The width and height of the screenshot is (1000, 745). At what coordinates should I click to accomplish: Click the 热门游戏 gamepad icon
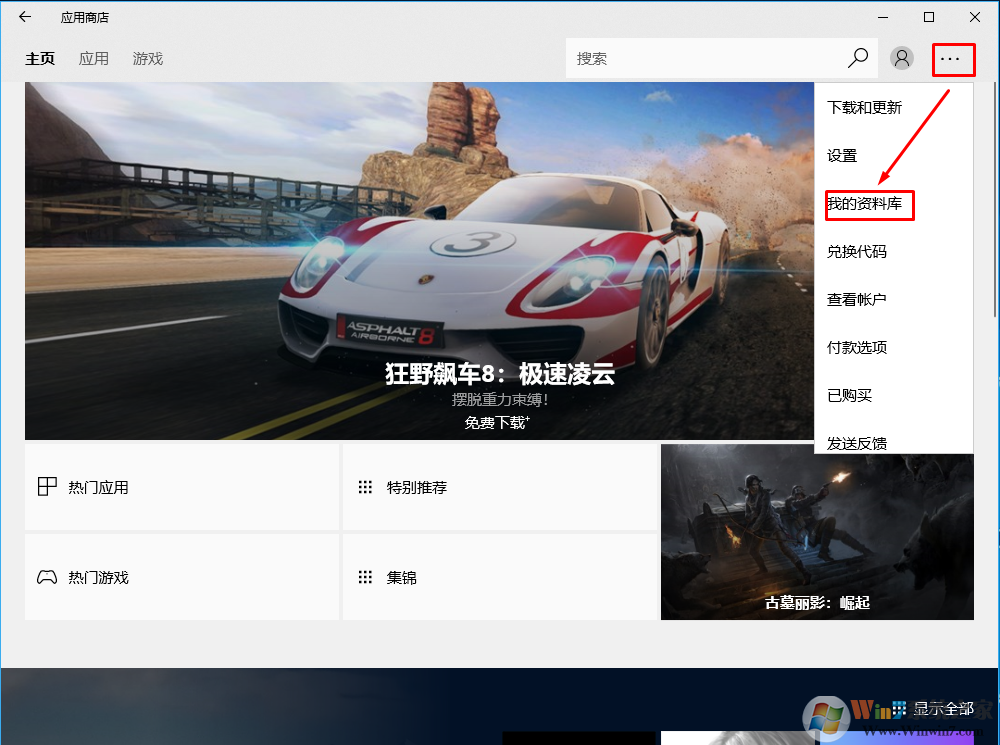point(47,577)
